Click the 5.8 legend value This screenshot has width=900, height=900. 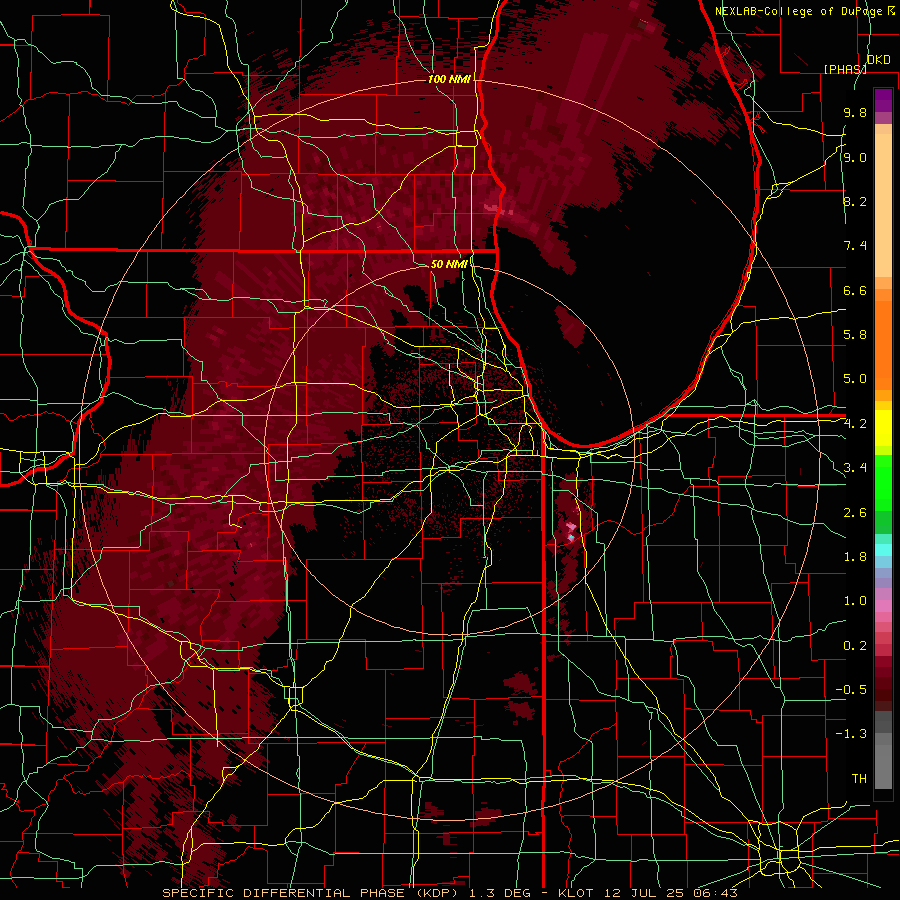pos(855,335)
